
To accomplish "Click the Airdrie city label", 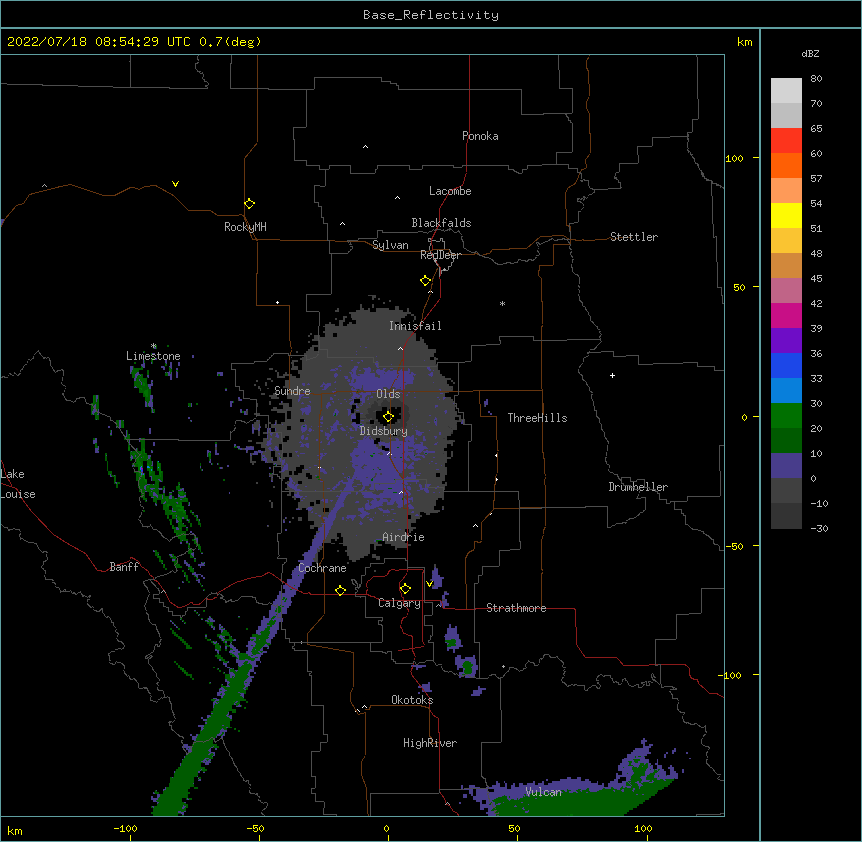I will [x=404, y=537].
